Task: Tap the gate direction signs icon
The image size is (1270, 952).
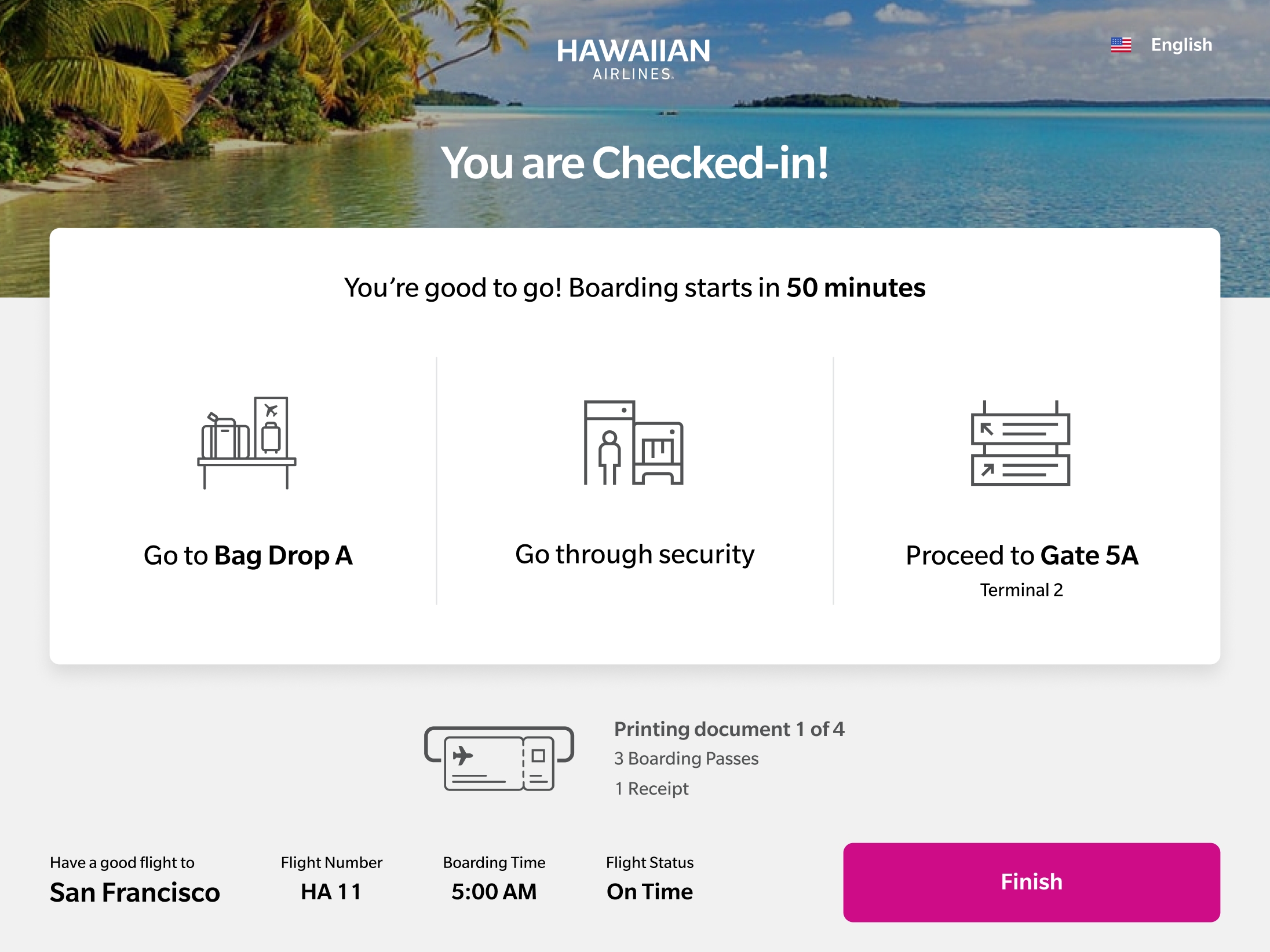Action: pos(1020,443)
